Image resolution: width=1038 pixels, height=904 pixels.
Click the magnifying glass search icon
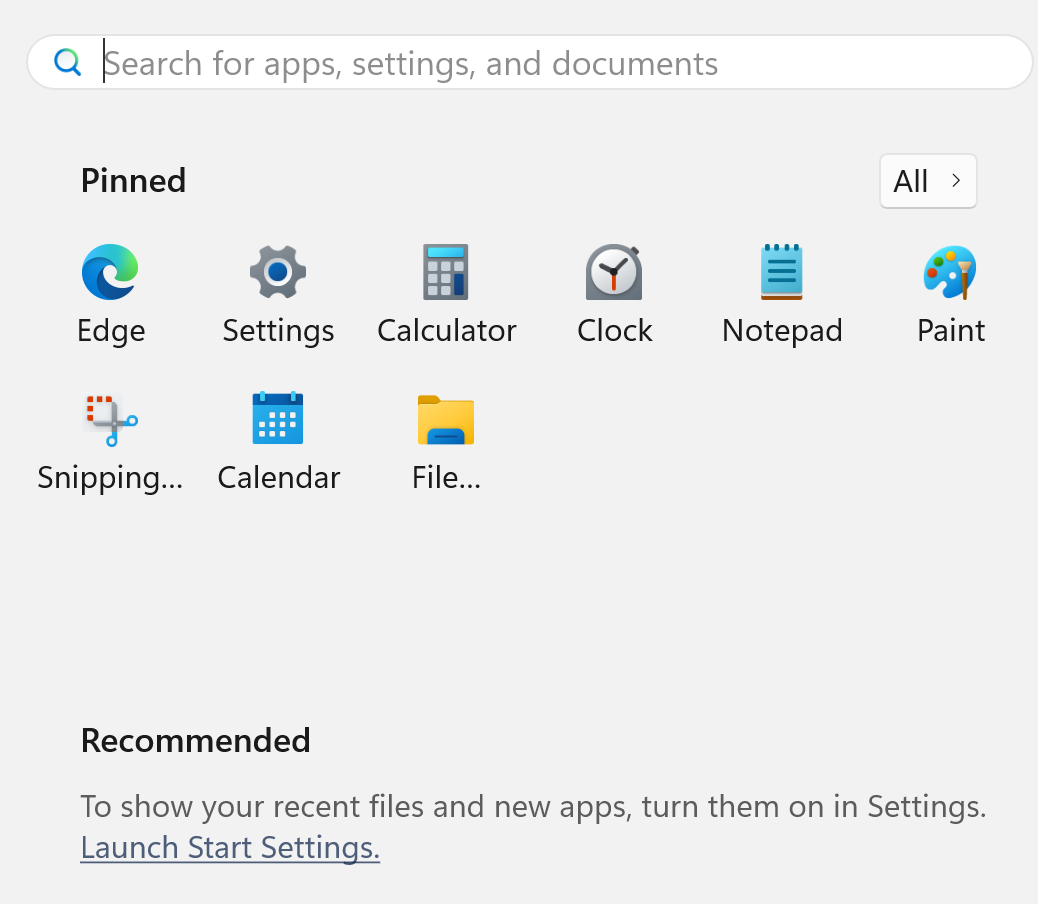pos(67,63)
